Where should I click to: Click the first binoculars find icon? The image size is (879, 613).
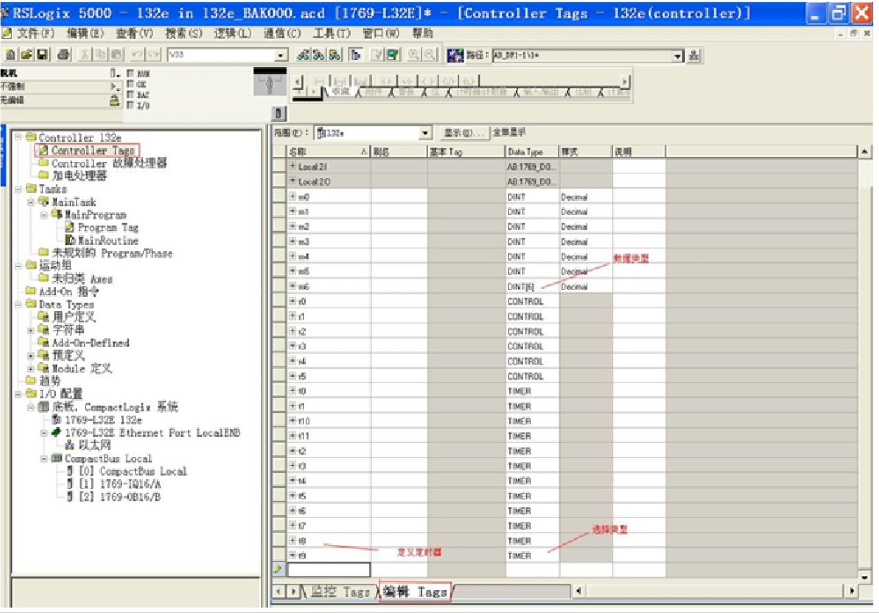303,54
